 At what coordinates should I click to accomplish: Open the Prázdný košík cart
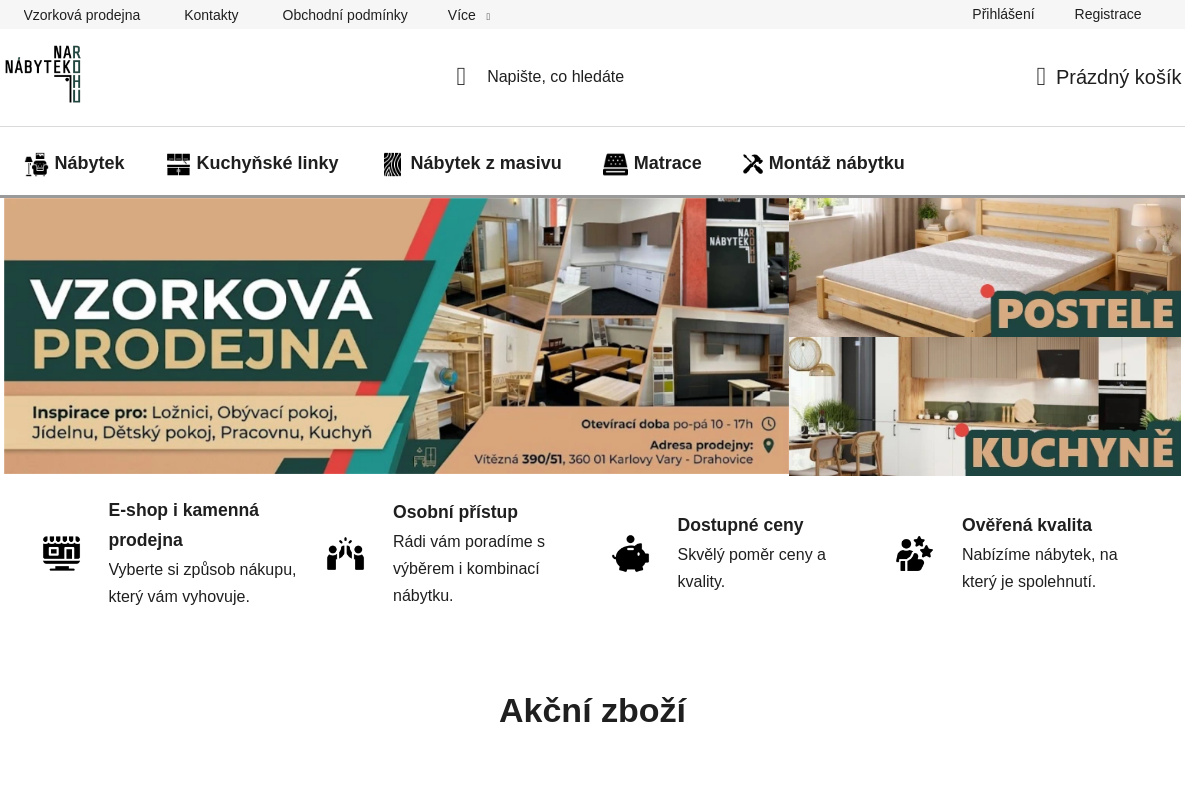coord(1118,77)
